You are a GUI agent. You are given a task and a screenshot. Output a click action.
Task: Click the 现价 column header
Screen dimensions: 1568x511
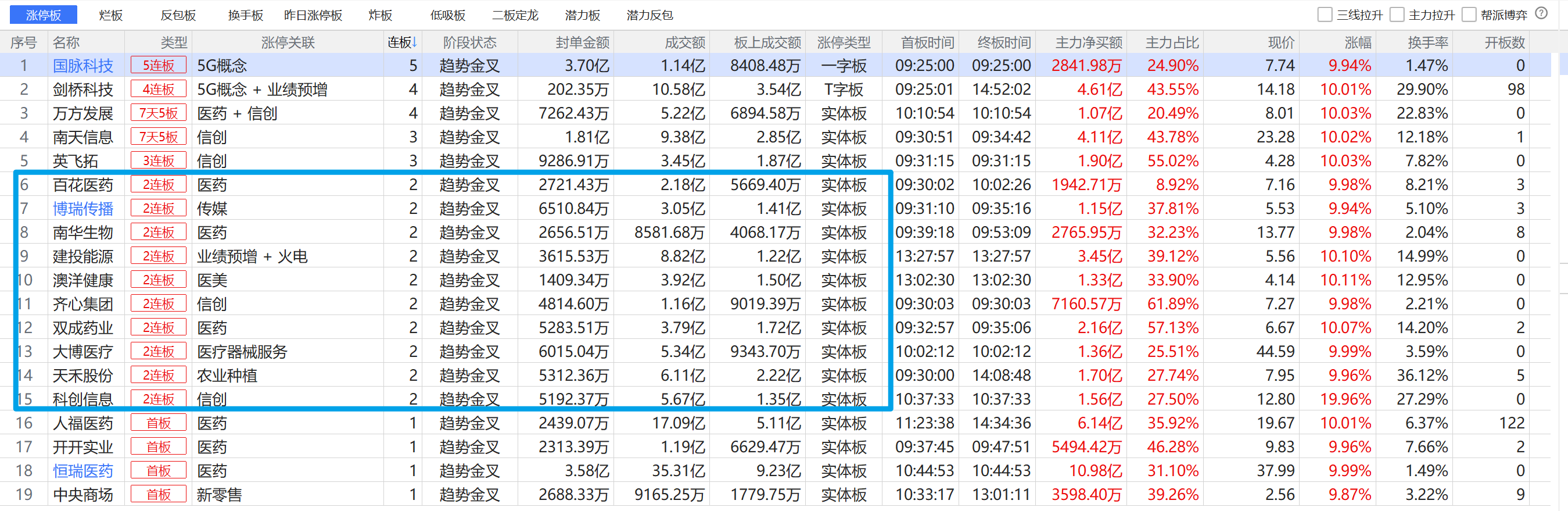point(1282,42)
